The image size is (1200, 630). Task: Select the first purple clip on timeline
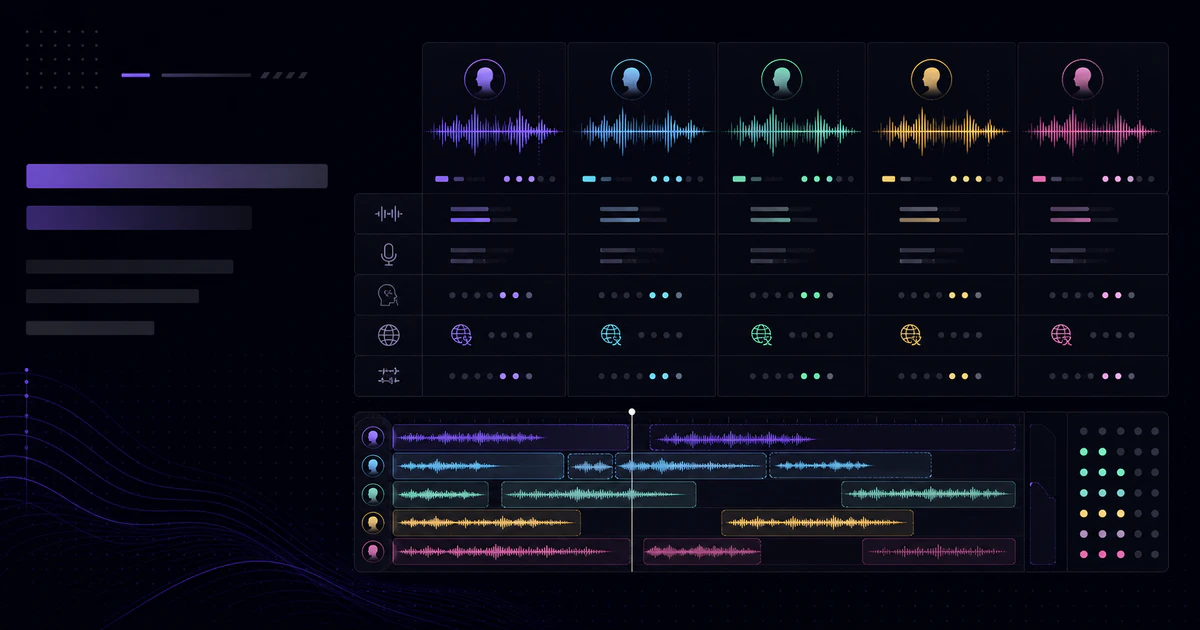tap(510, 437)
